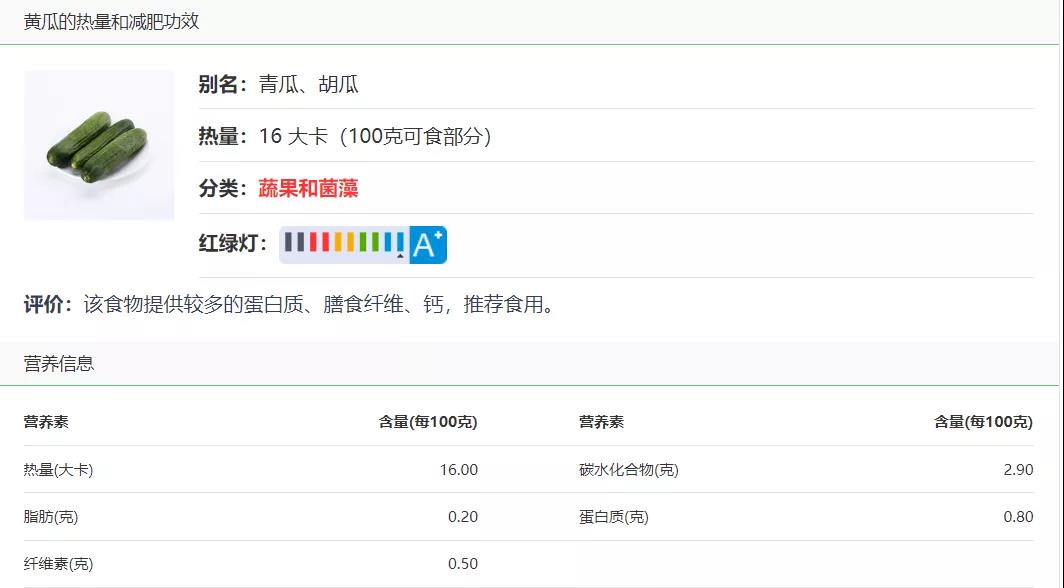The width and height of the screenshot is (1064, 588).
Task: Click the small arrow marker under color bar
Action: [x=400, y=256]
